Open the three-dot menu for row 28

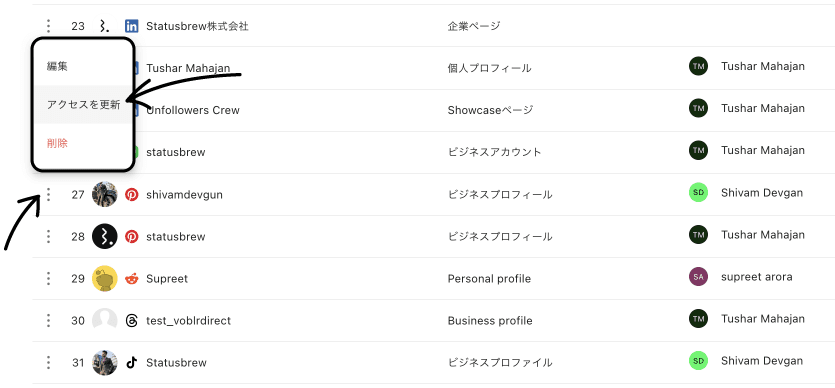point(48,236)
